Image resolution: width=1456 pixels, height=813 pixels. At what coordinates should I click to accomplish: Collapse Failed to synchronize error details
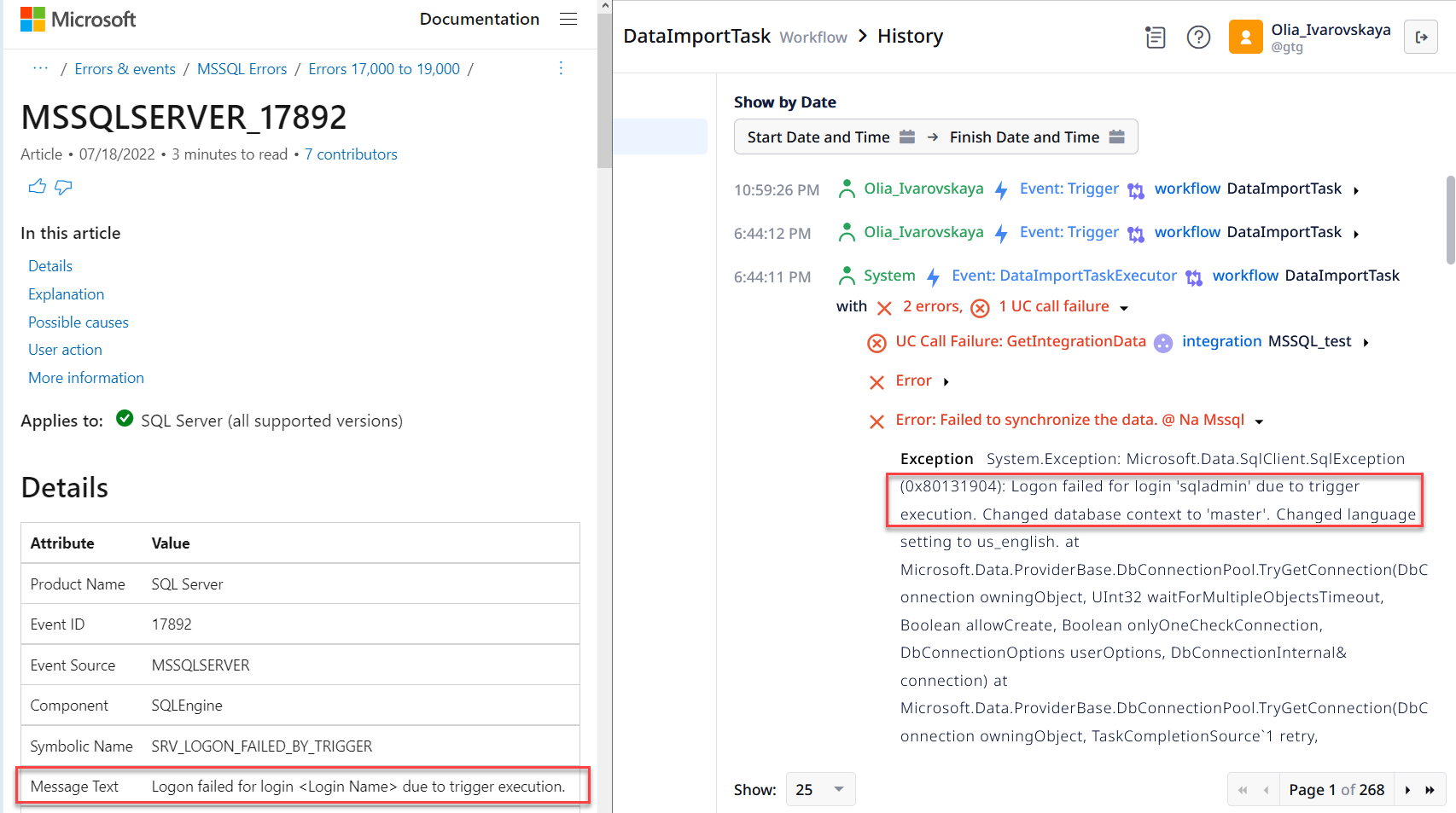1259,421
